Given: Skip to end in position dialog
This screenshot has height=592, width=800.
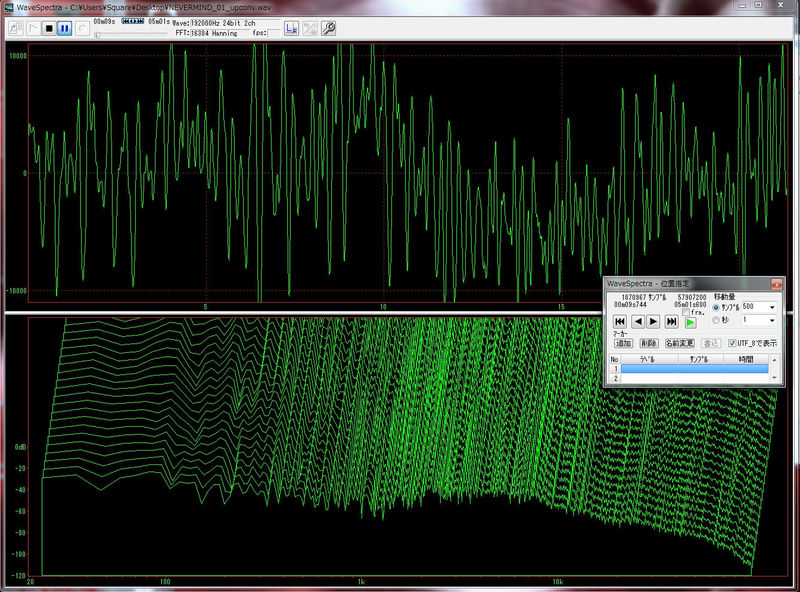Looking at the screenshot, I should click(672, 321).
